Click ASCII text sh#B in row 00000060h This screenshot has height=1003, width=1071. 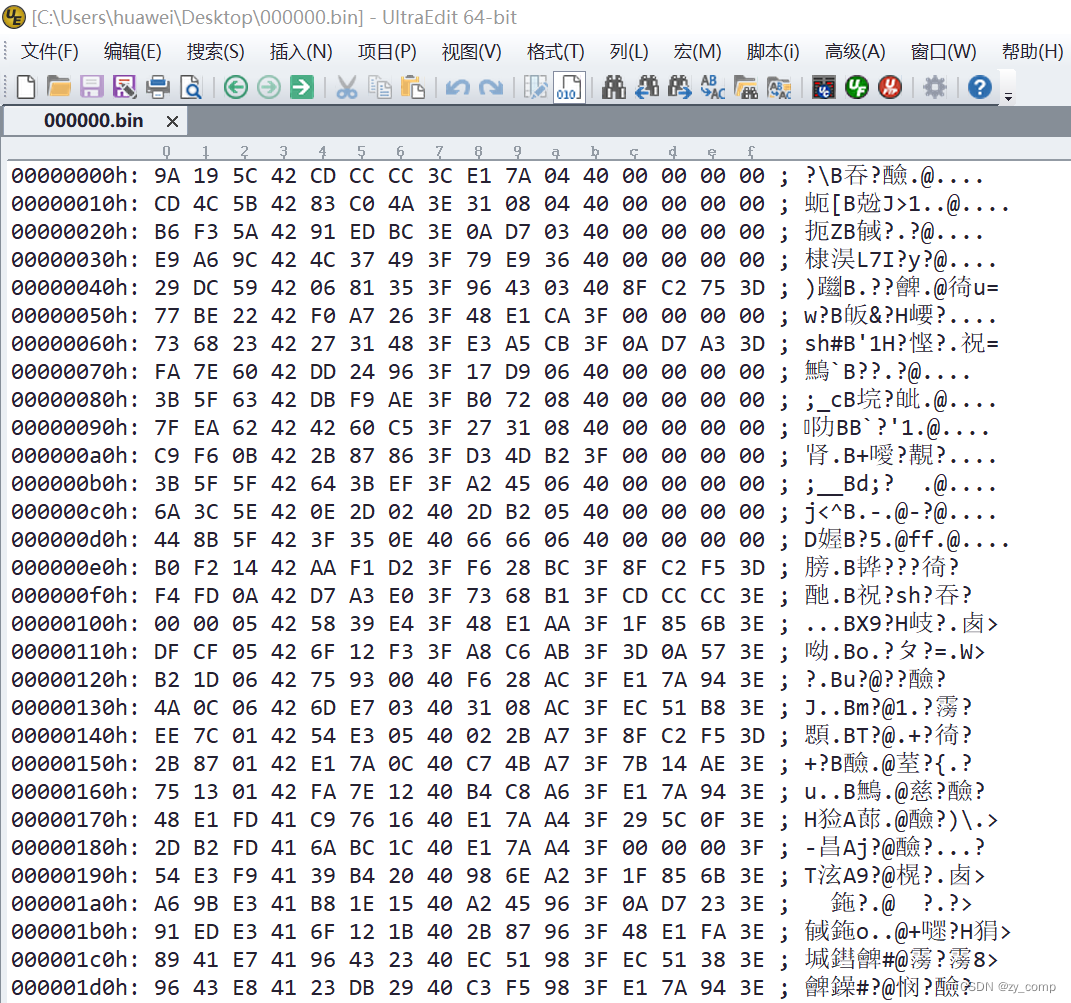(x=831, y=344)
